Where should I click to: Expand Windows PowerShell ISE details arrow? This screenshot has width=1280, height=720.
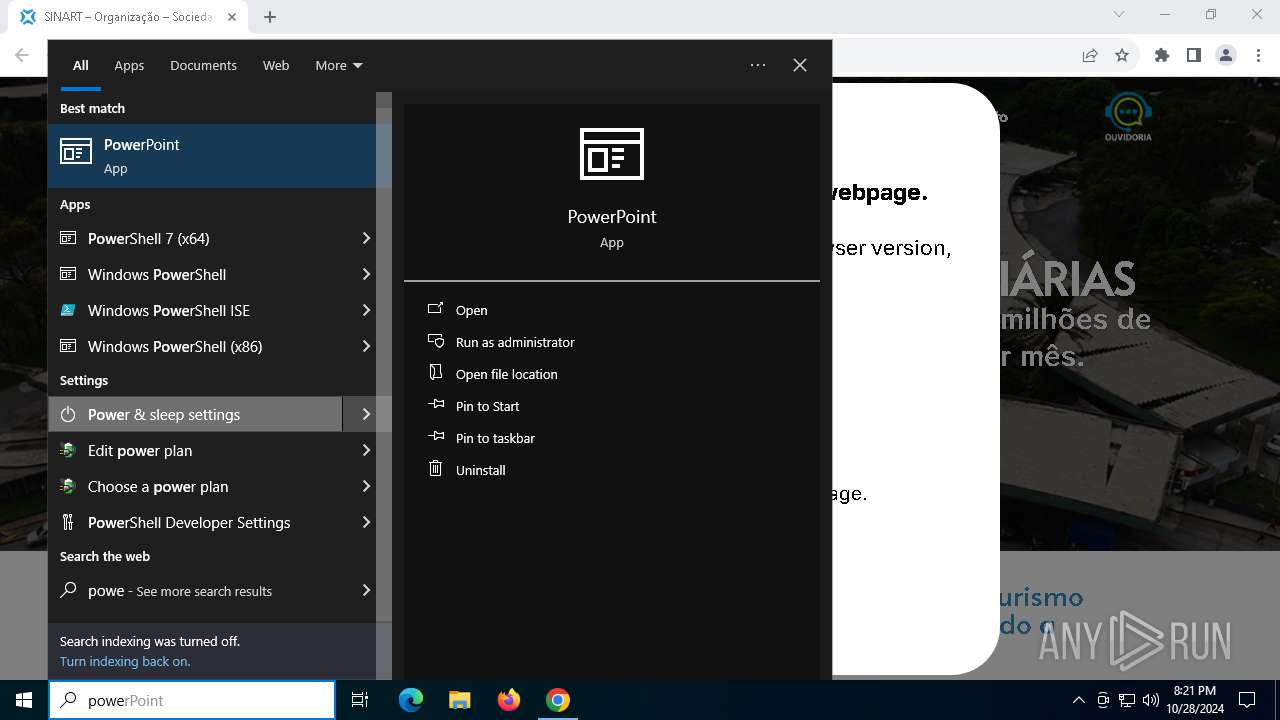366,310
